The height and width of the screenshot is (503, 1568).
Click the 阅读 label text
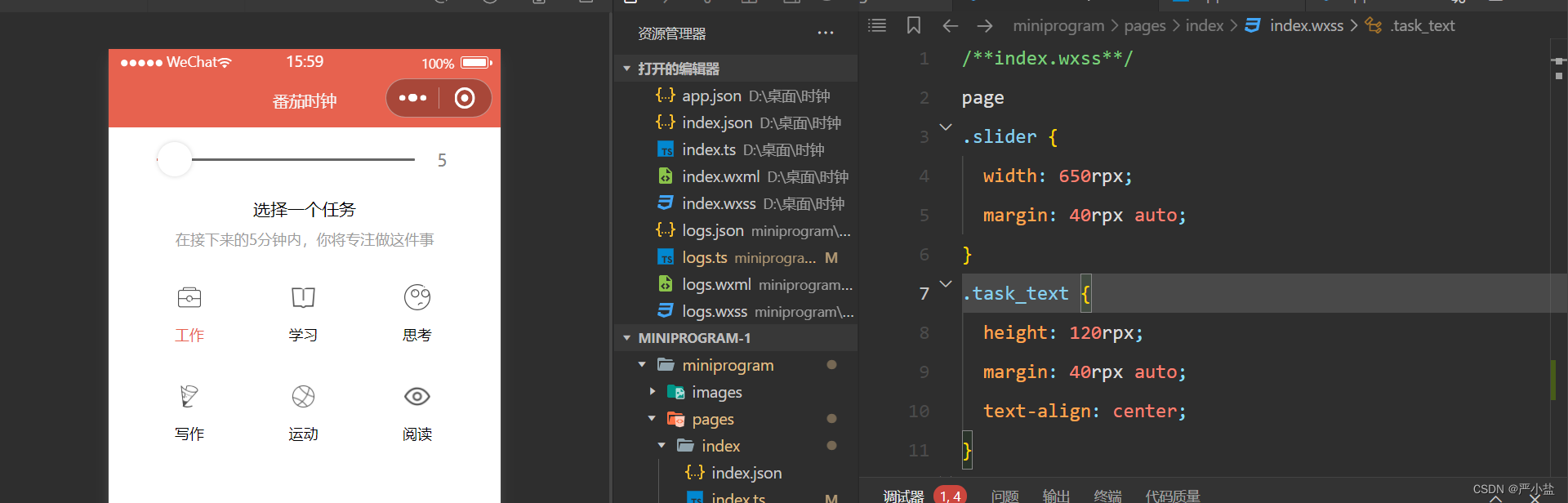[417, 434]
